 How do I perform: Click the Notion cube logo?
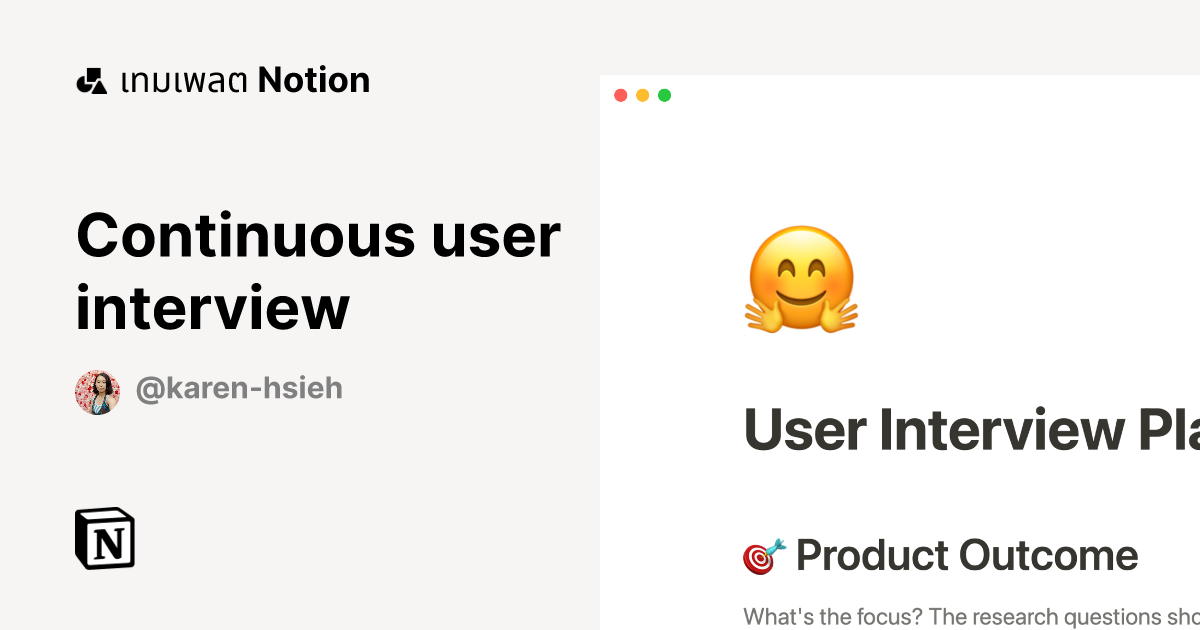click(x=103, y=540)
